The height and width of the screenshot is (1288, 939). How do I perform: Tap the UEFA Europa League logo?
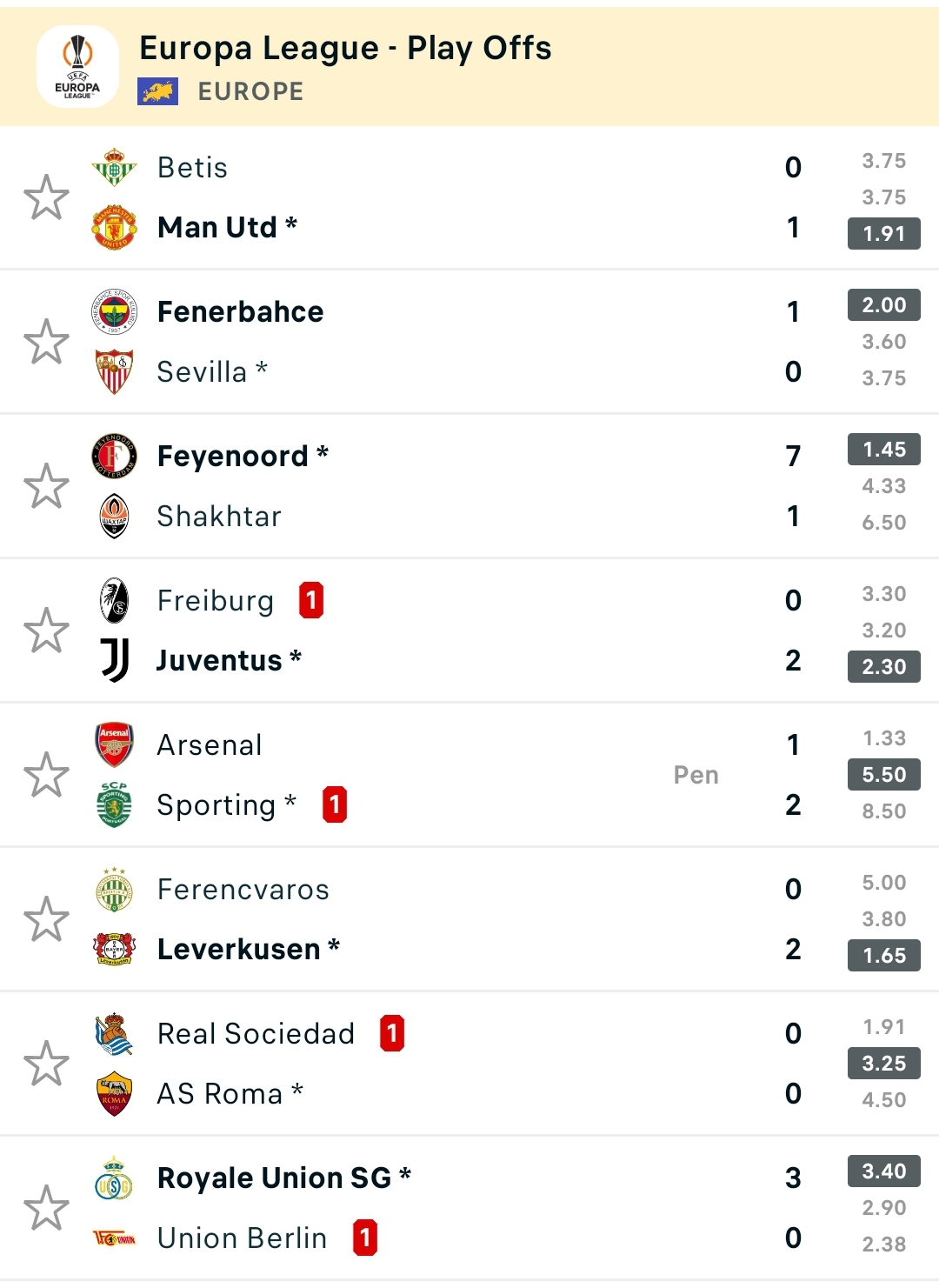[x=77, y=67]
